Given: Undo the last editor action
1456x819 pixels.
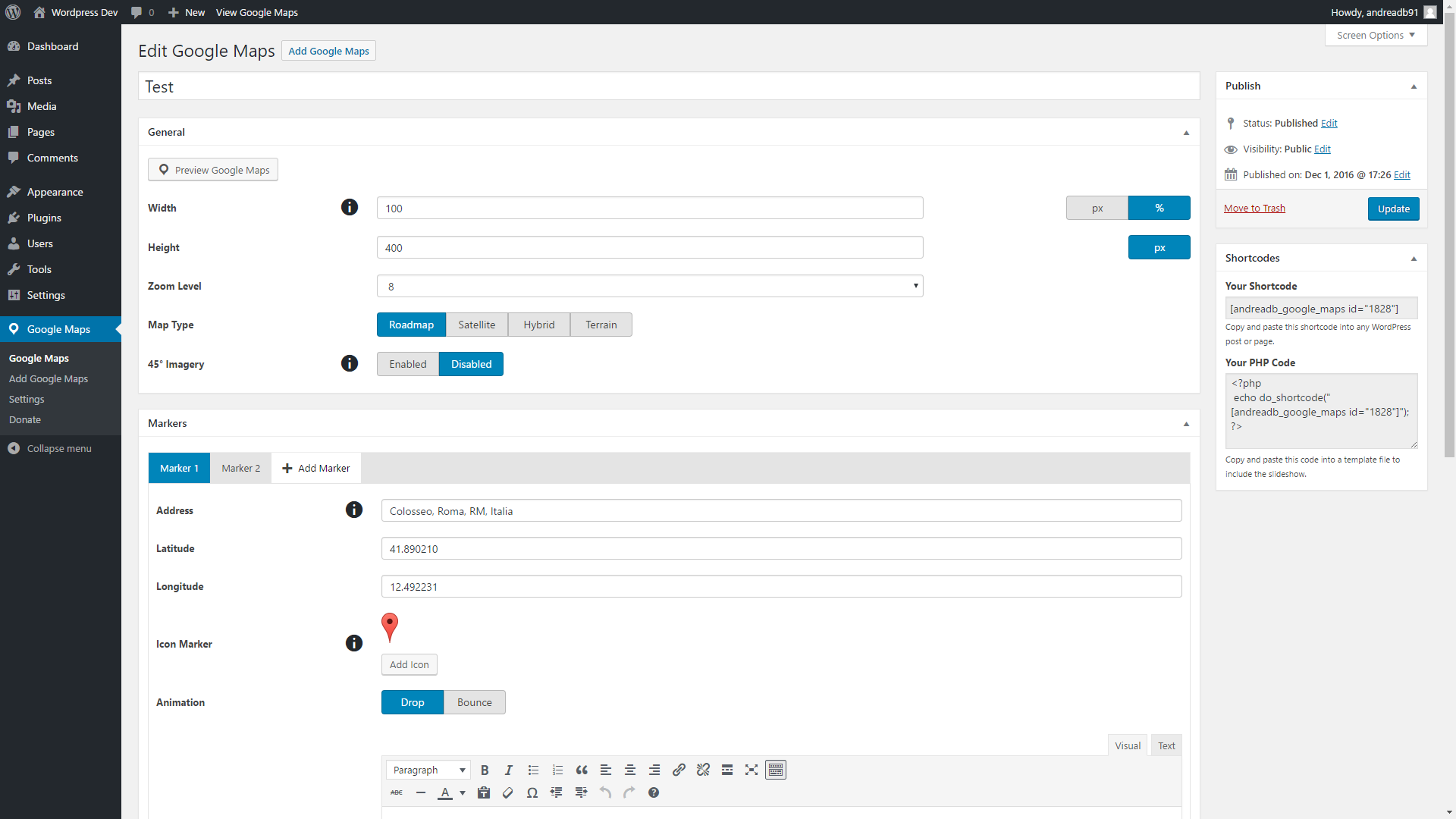Looking at the screenshot, I should coord(605,792).
